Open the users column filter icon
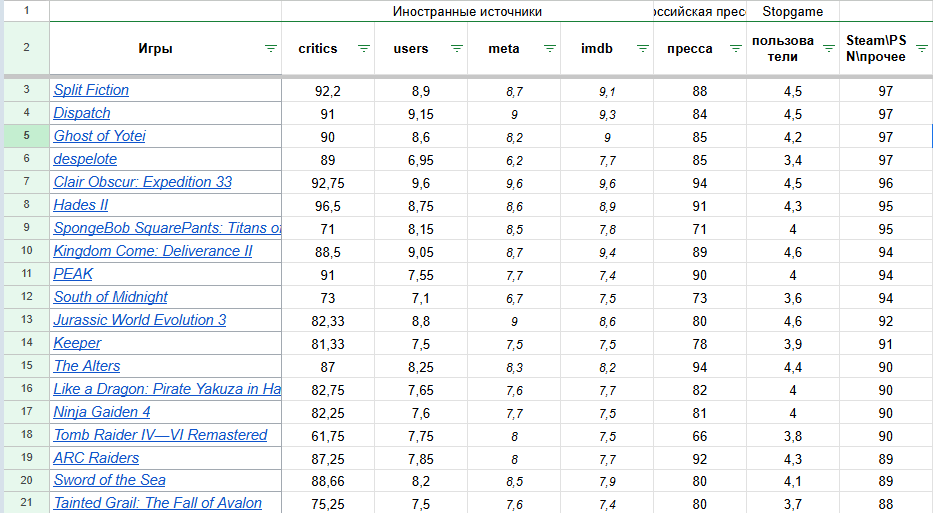 [457, 48]
